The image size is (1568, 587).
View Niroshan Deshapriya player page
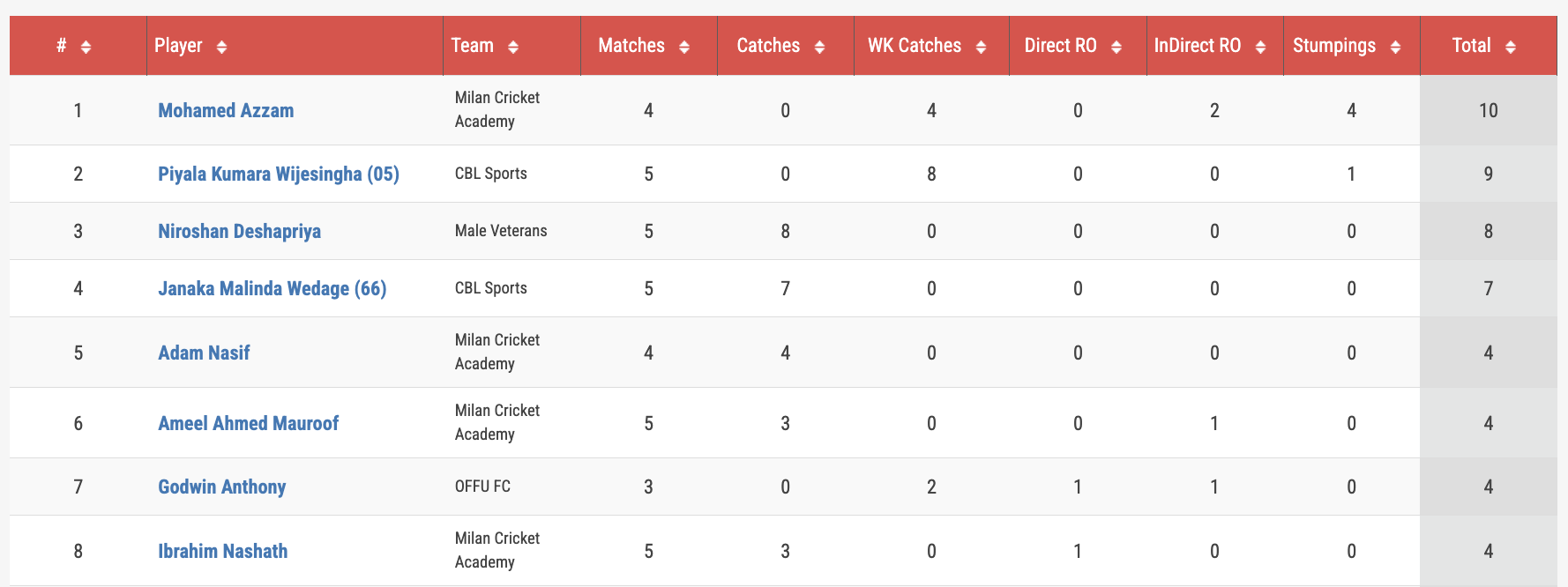pos(239,231)
